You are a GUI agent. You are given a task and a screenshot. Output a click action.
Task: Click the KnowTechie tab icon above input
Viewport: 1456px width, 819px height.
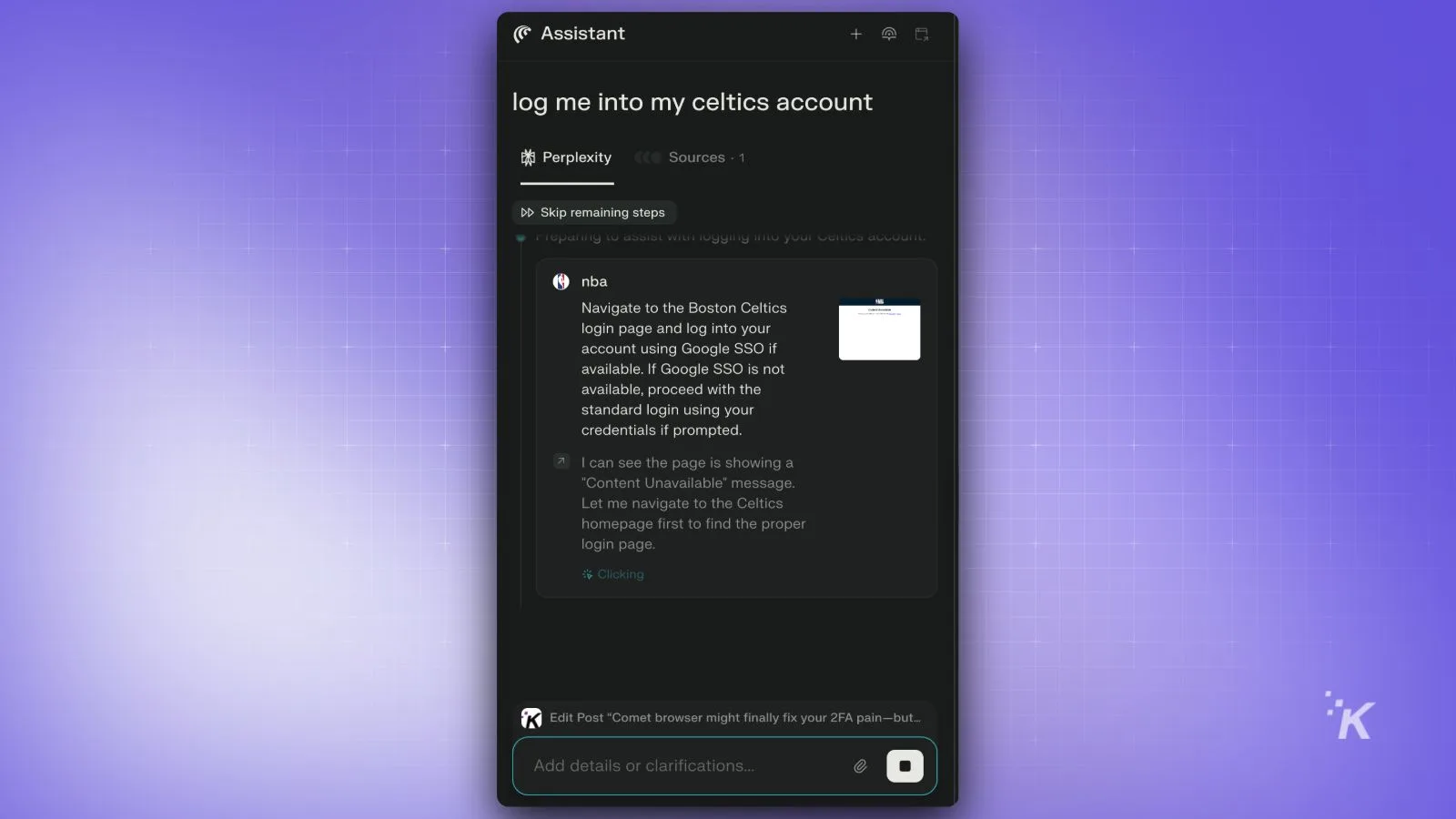click(x=531, y=718)
